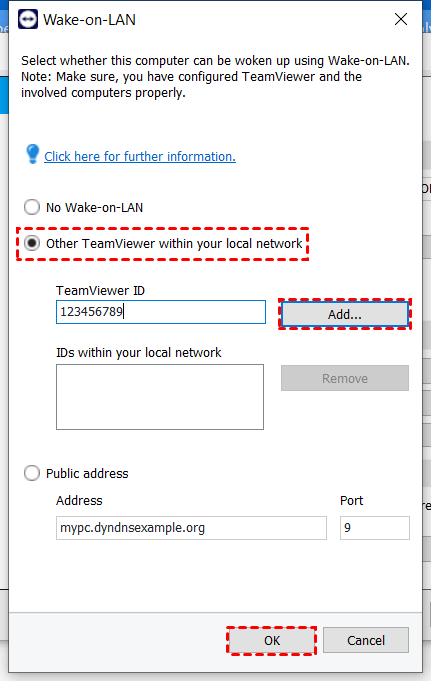Select the No Wake-on-LAN option

pos(32,207)
